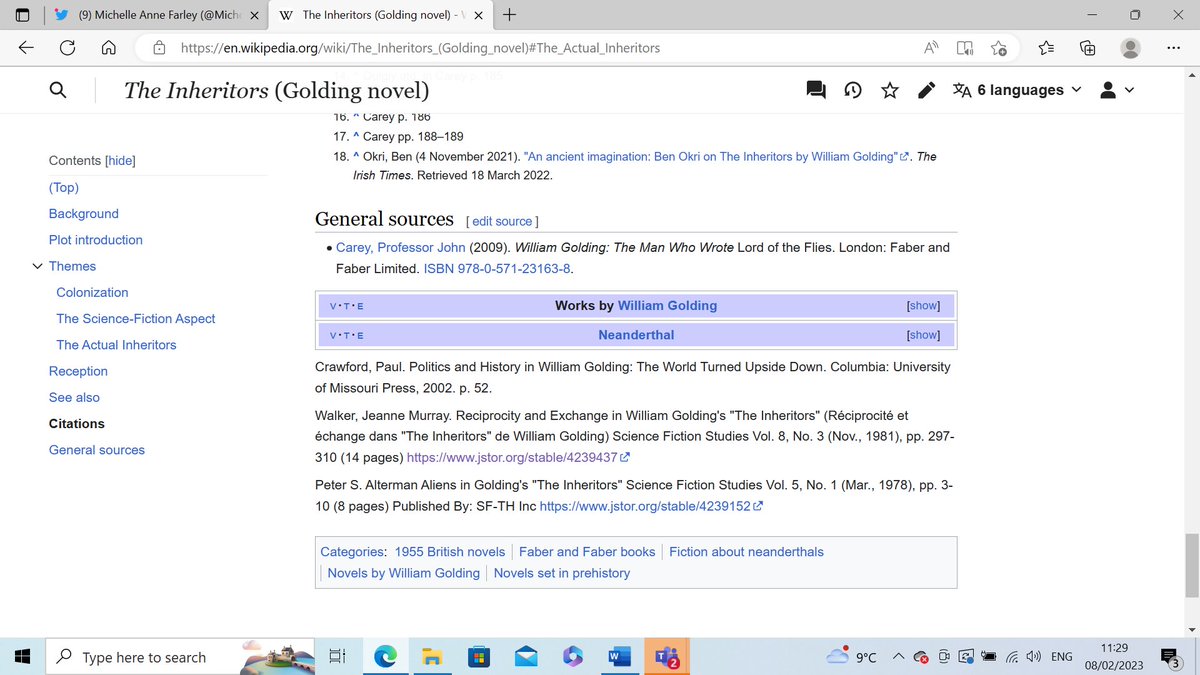Go to See also section in contents
1200x675 pixels.
pyautogui.click(x=74, y=397)
